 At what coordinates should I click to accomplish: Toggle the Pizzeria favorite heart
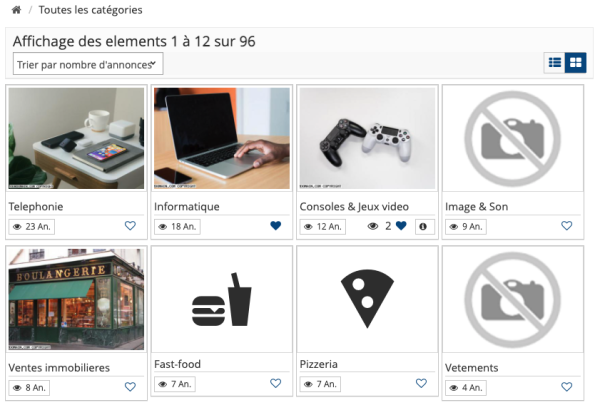tap(421, 383)
